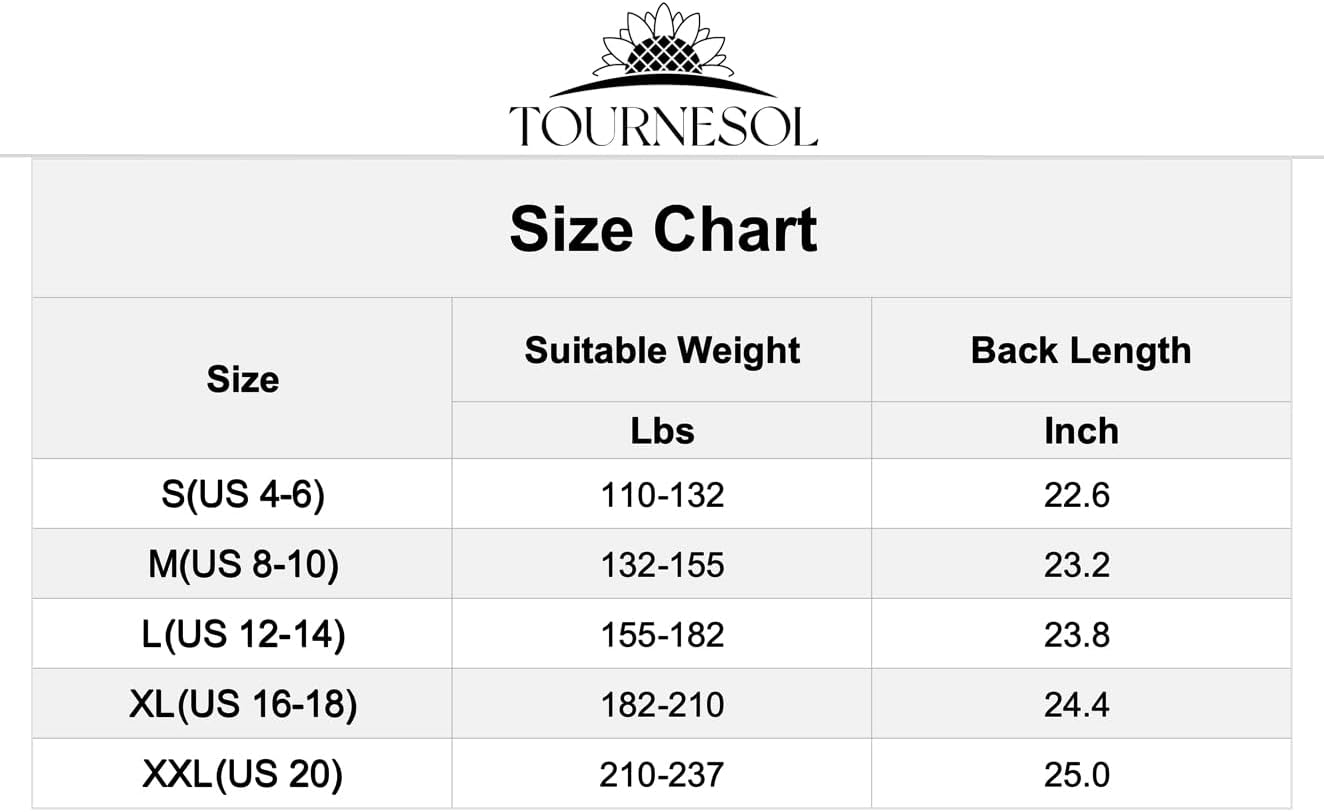
Task: Click the 22.6 back length value
Action: tap(1077, 495)
